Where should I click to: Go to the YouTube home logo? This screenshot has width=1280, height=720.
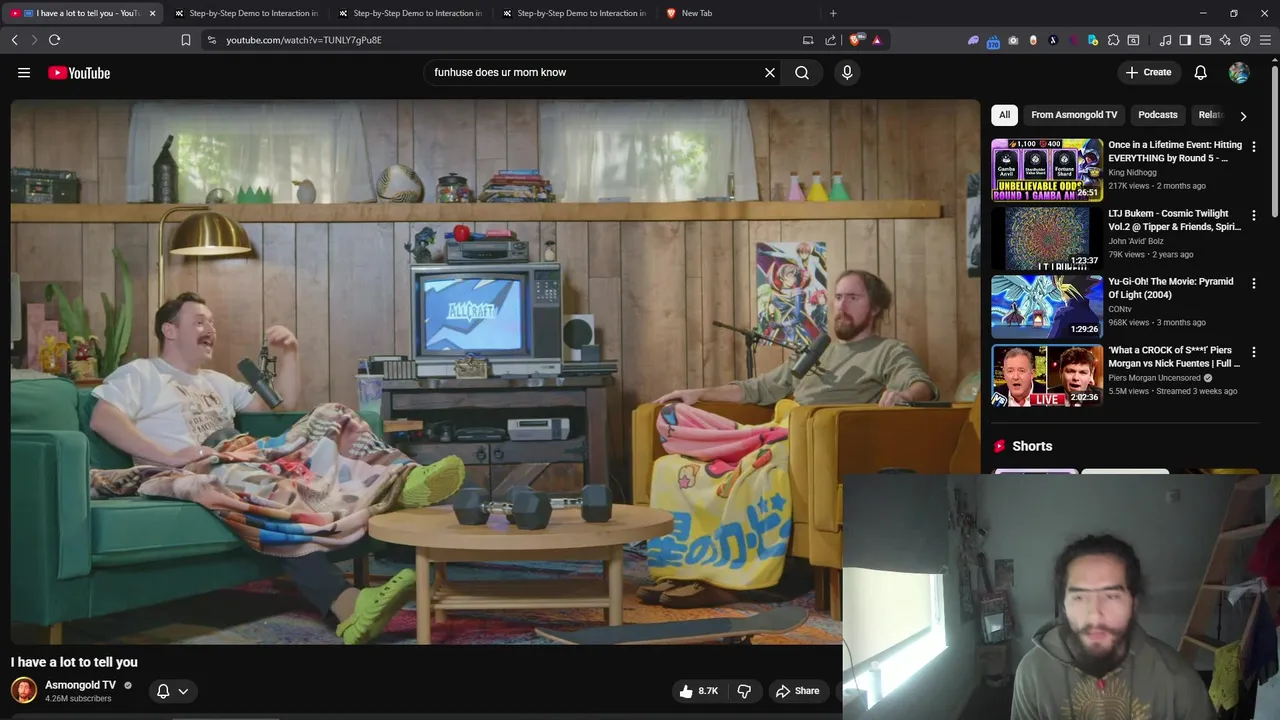[79, 73]
